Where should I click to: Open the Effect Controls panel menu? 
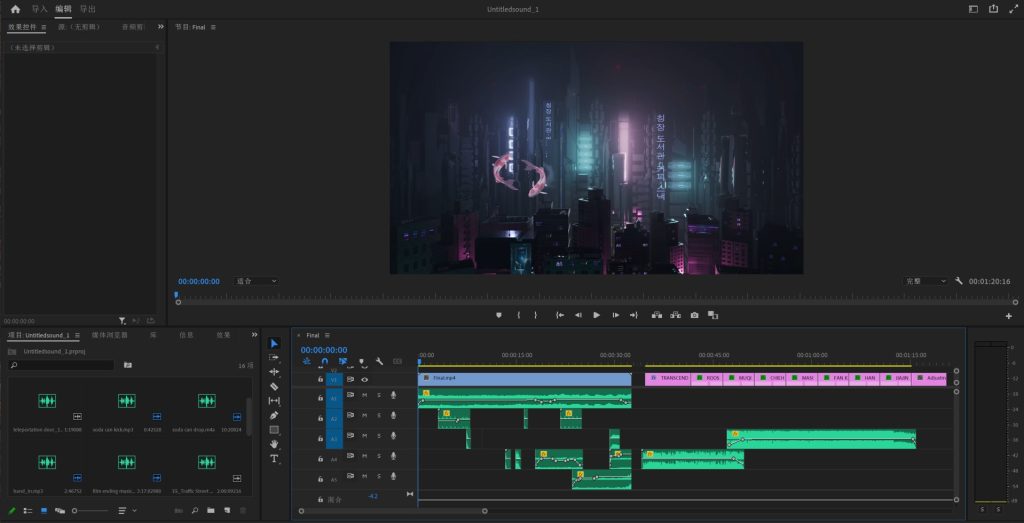pos(44,27)
